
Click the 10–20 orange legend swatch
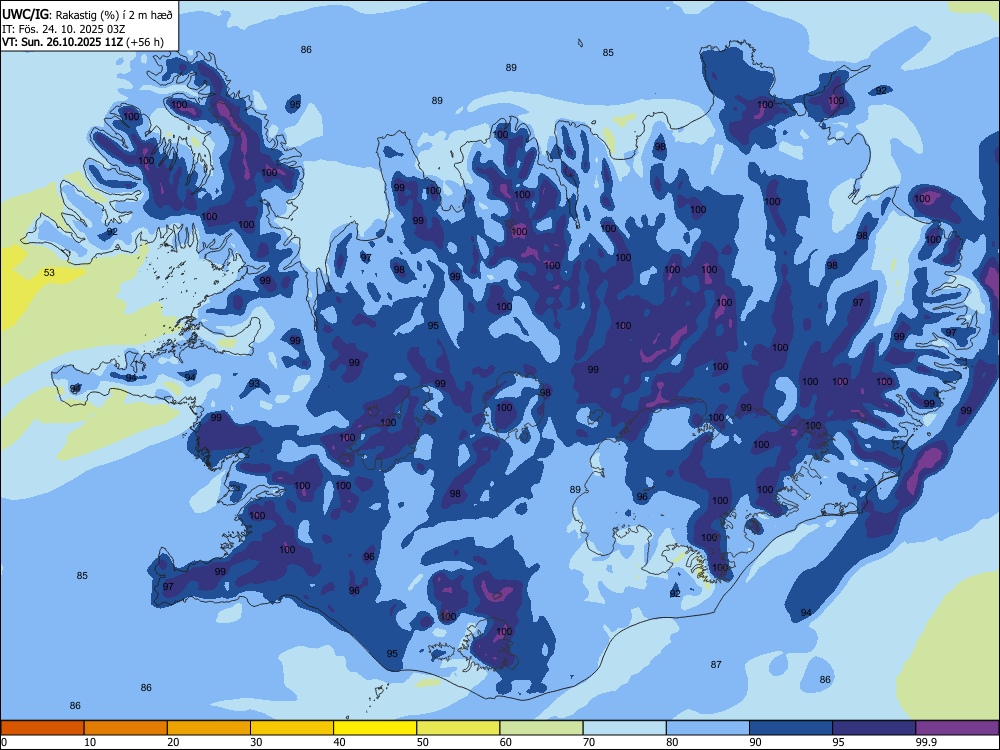[126, 728]
